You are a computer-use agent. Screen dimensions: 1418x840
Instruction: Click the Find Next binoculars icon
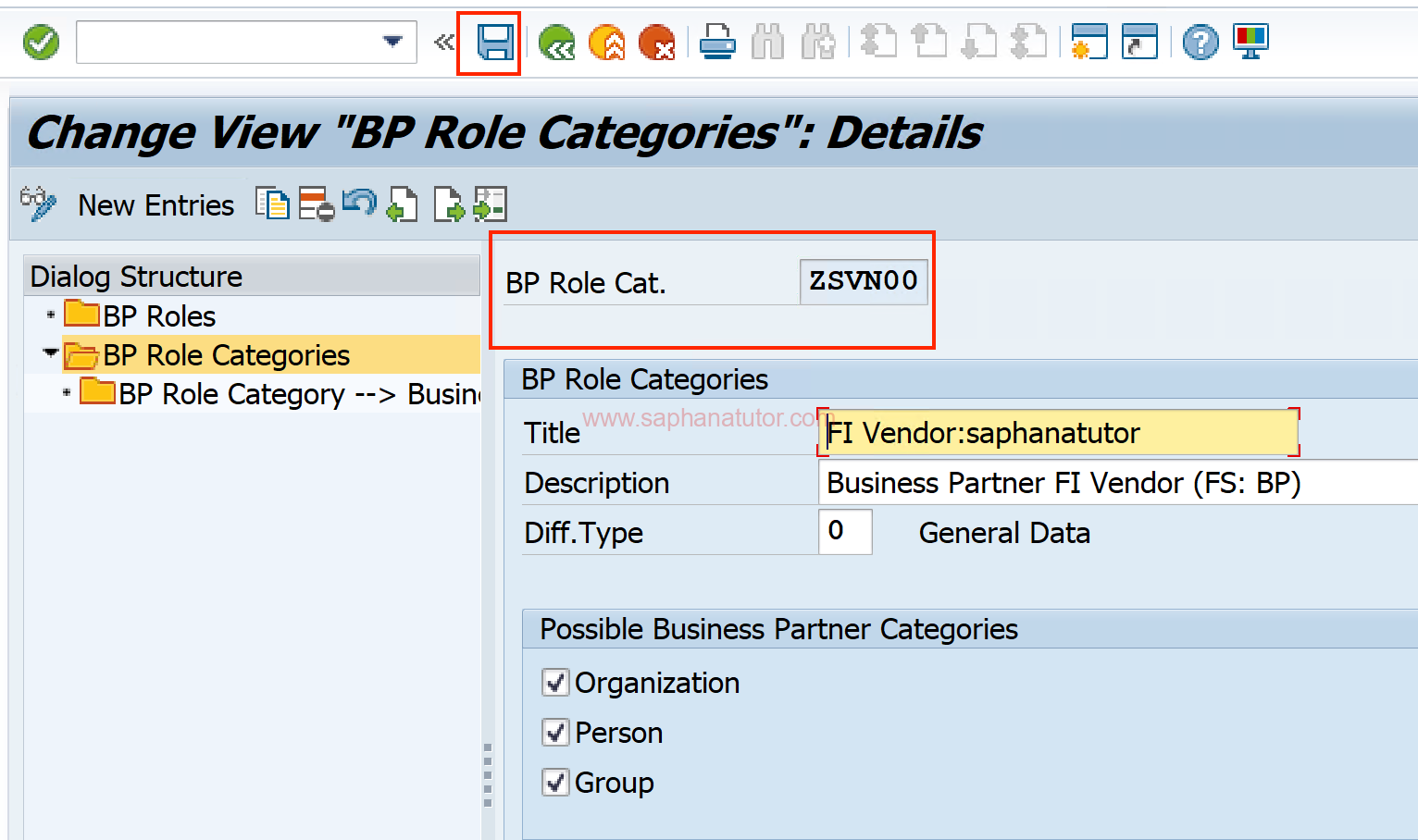point(818,43)
